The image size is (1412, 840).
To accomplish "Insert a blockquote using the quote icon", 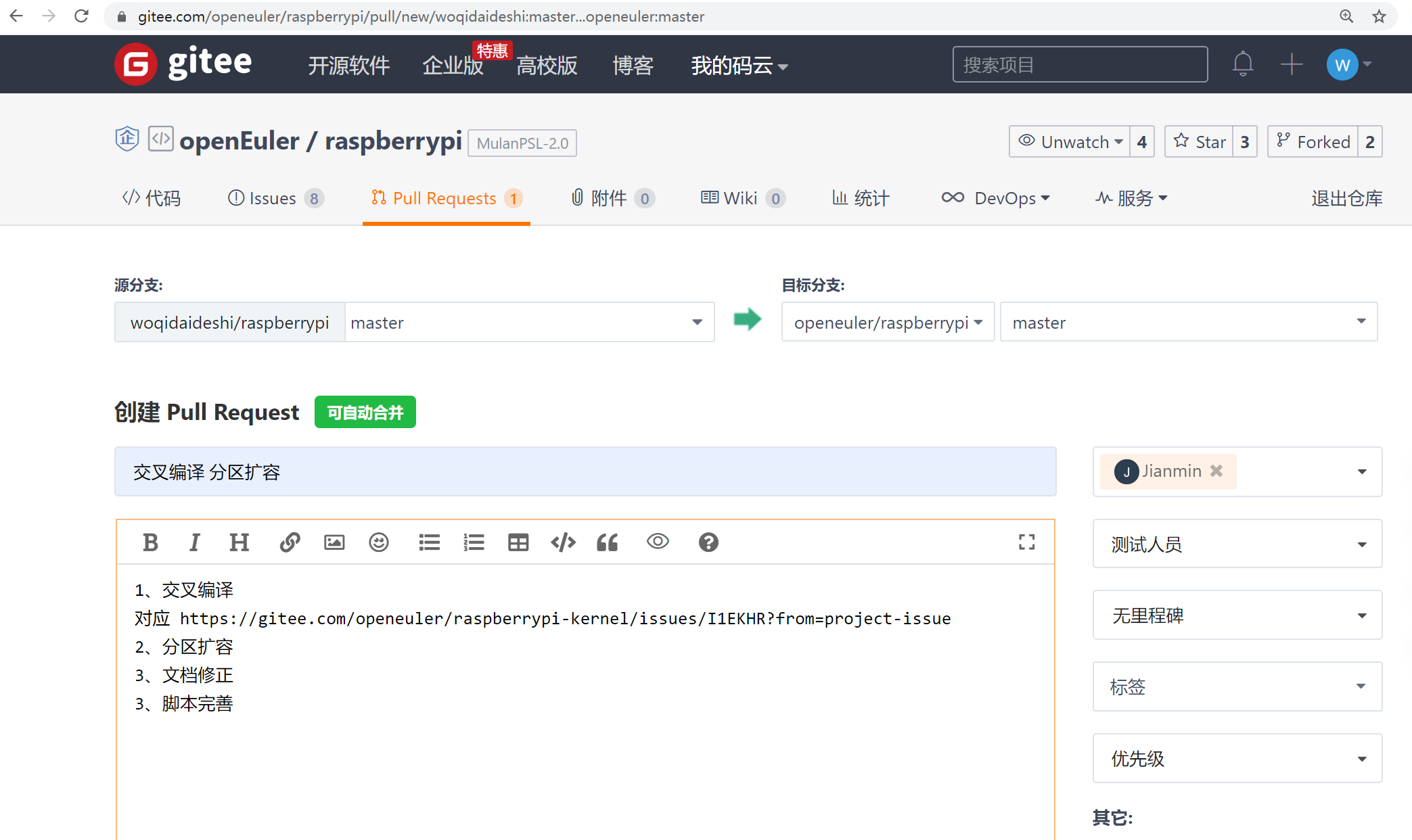I will point(608,542).
